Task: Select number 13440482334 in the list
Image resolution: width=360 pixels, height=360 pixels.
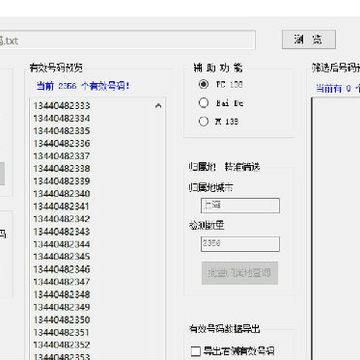Action: (x=62, y=119)
